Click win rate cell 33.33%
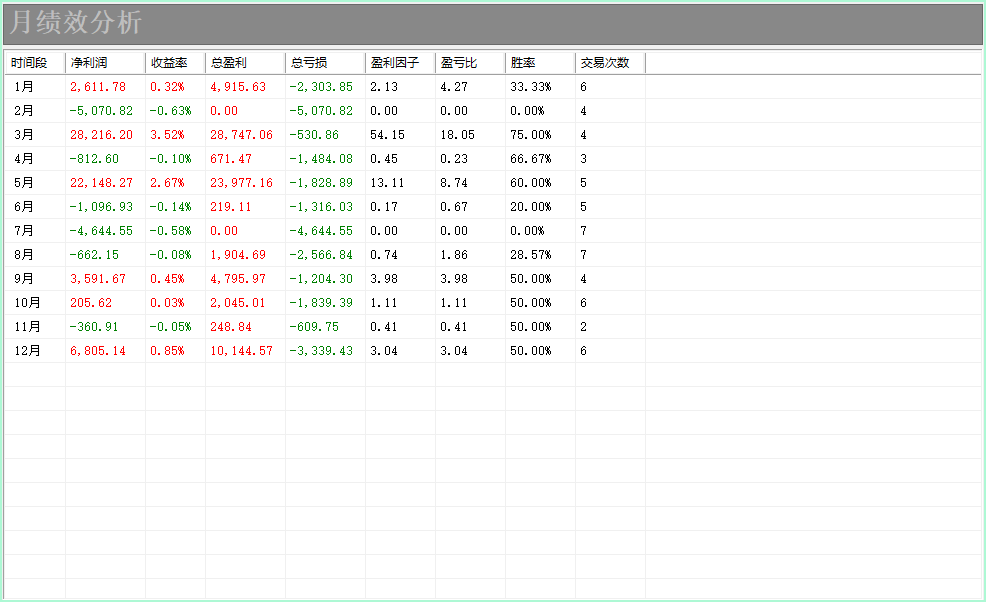 tap(531, 87)
